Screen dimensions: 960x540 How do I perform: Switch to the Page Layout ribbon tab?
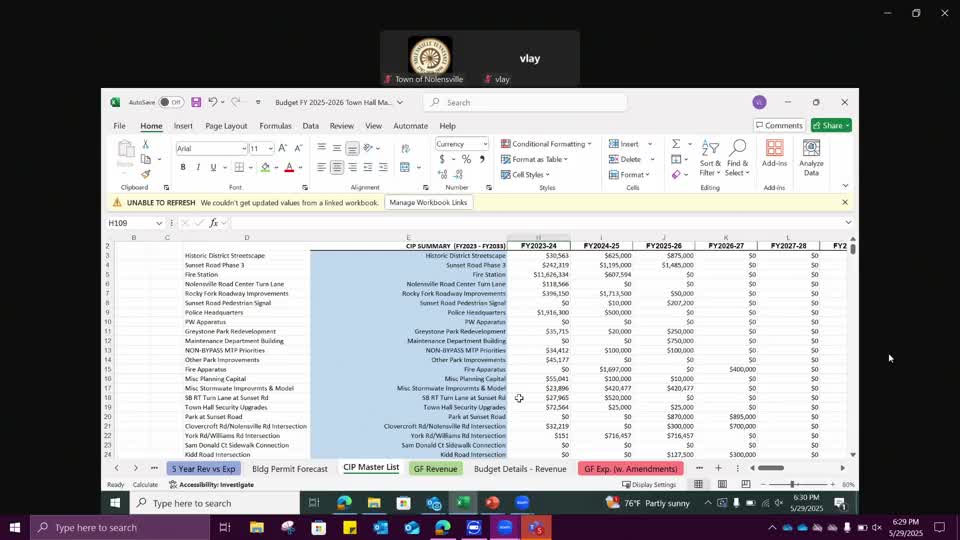(226, 126)
